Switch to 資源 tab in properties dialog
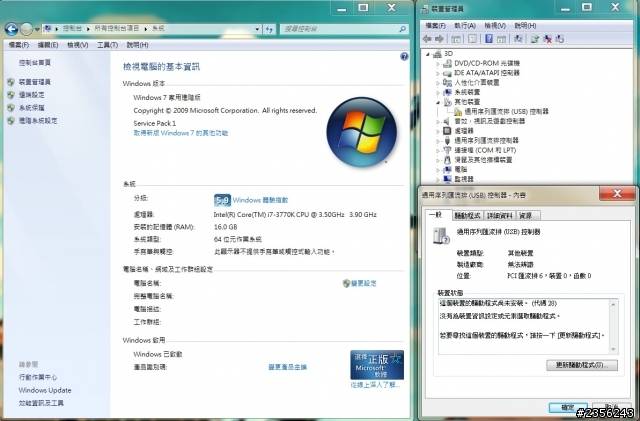This screenshot has height=421, width=640. point(529,216)
